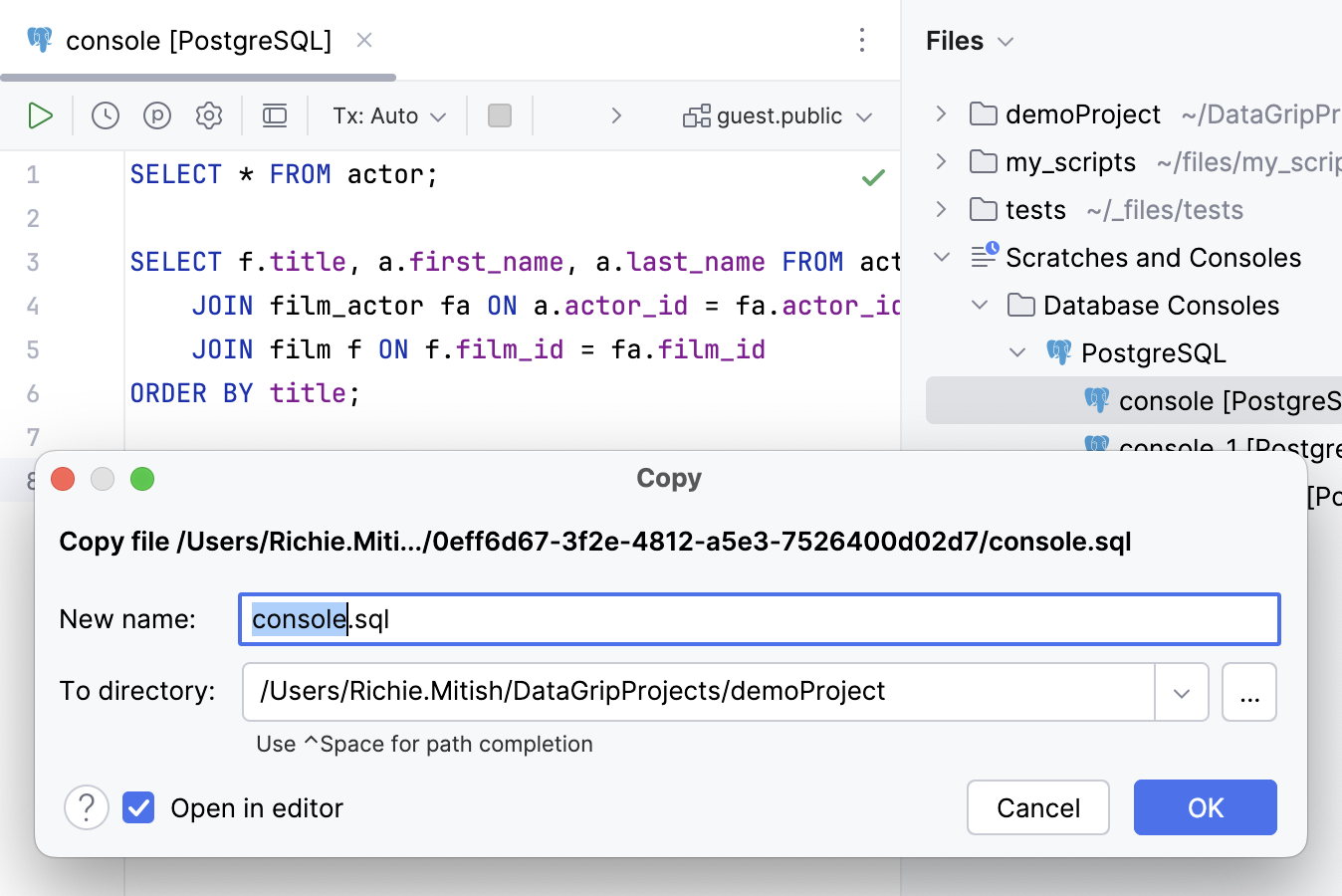Image resolution: width=1342 pixels, height=896 pixels.
Task: Open the guest.public schema selector
Action: coord(777,115)
